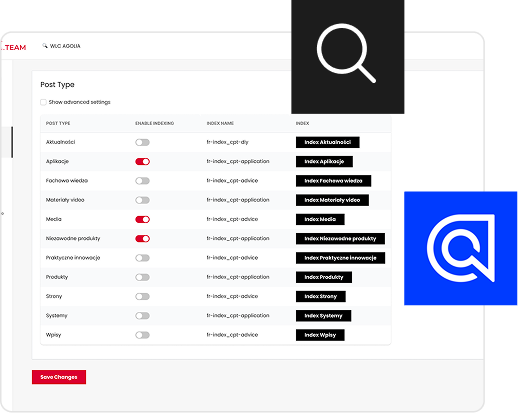Toggle indexing for Produkty
518x413 pixels.
pos(142,277)
